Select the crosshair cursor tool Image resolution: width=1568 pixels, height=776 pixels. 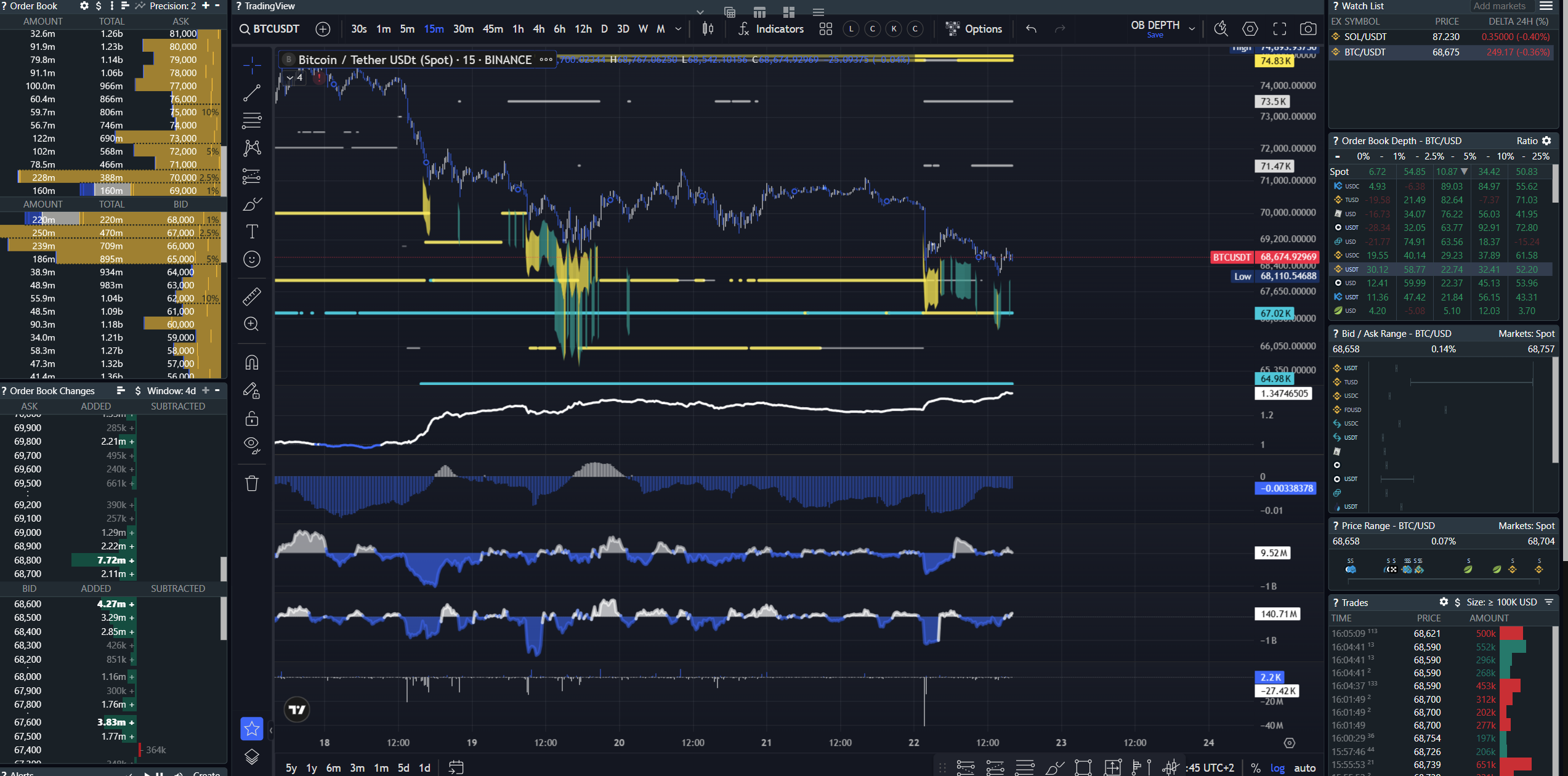point(252,65)
